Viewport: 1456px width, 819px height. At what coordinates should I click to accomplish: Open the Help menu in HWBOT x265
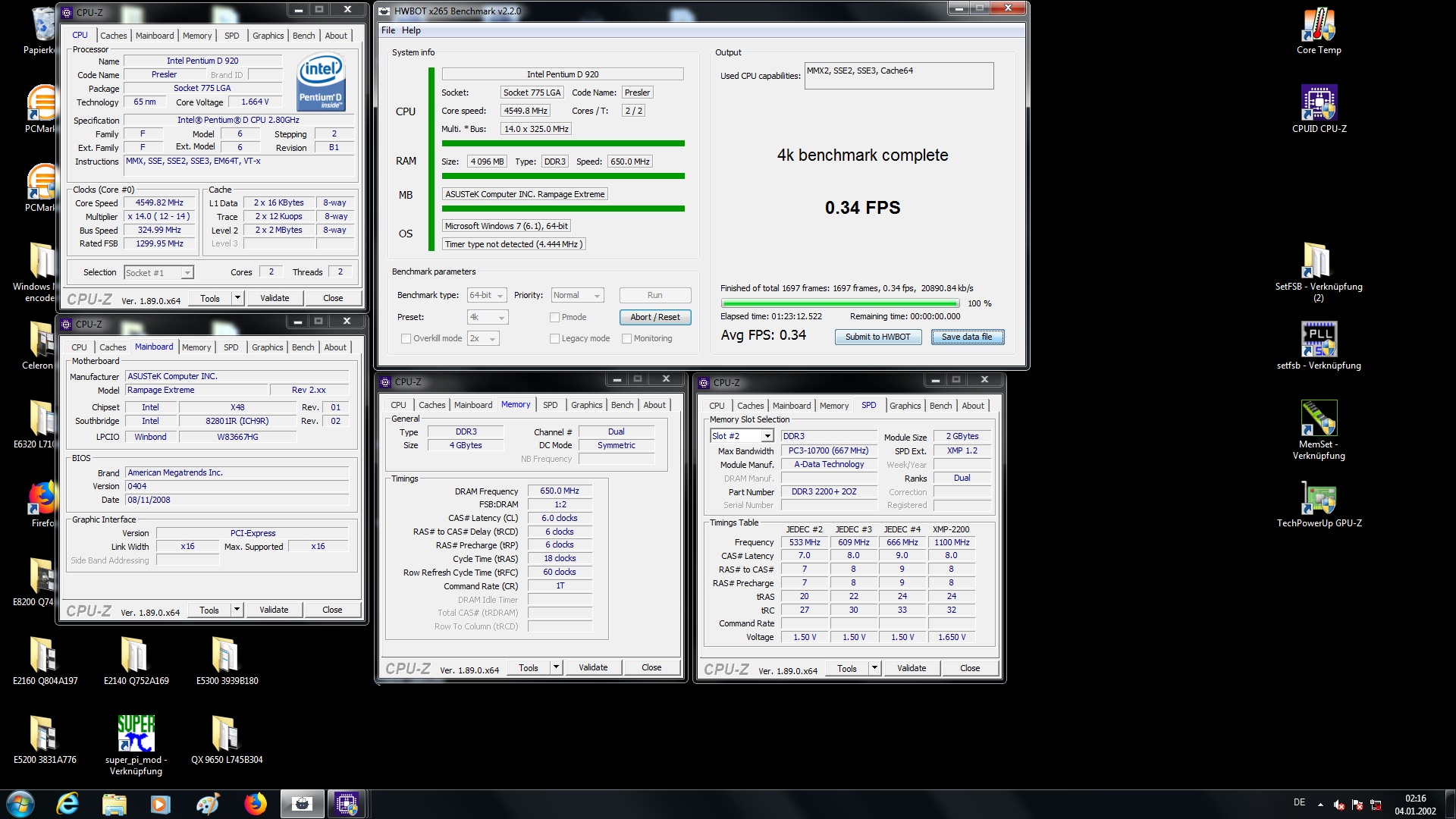tap(411, 30)
